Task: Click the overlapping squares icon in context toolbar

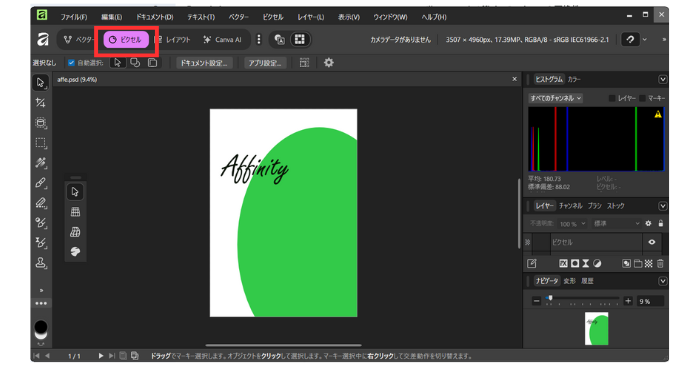Action: 135,63
